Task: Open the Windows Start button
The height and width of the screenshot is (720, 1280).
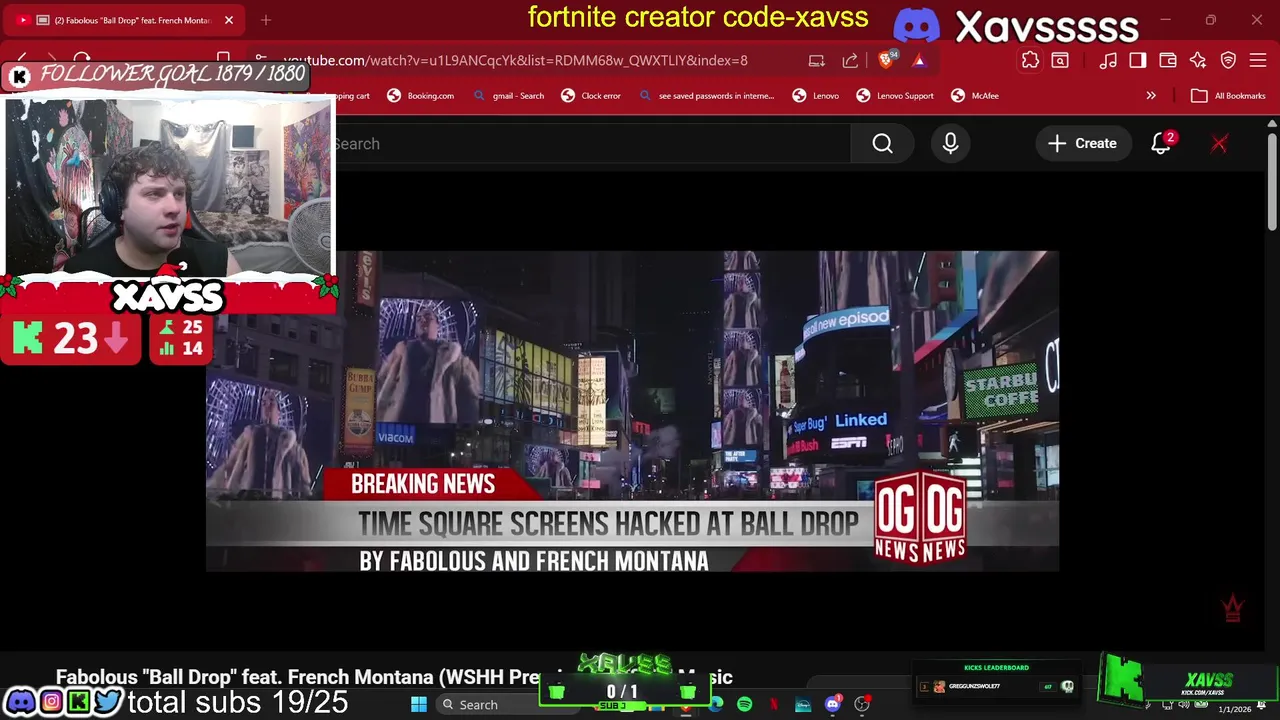Action: (x=419, y=705)
